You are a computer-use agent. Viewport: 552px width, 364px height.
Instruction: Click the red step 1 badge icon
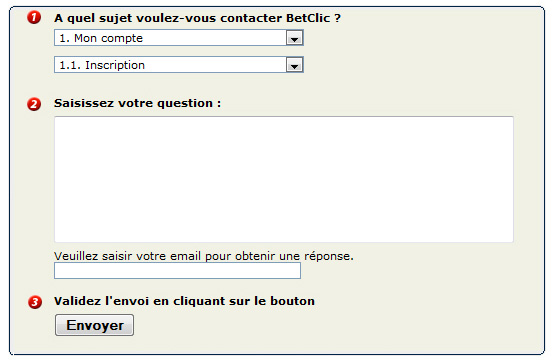pos(34,17)
